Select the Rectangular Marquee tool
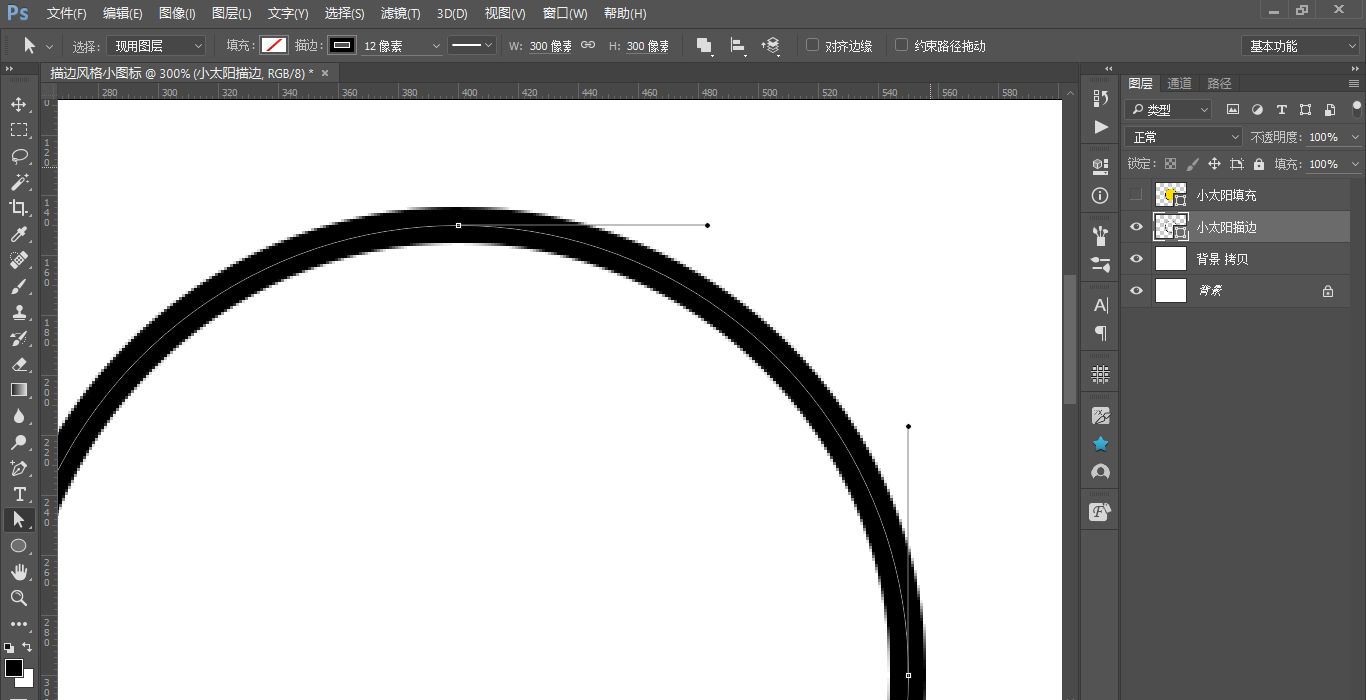This screenshot has width=1366, height=700. click(18, 130)
